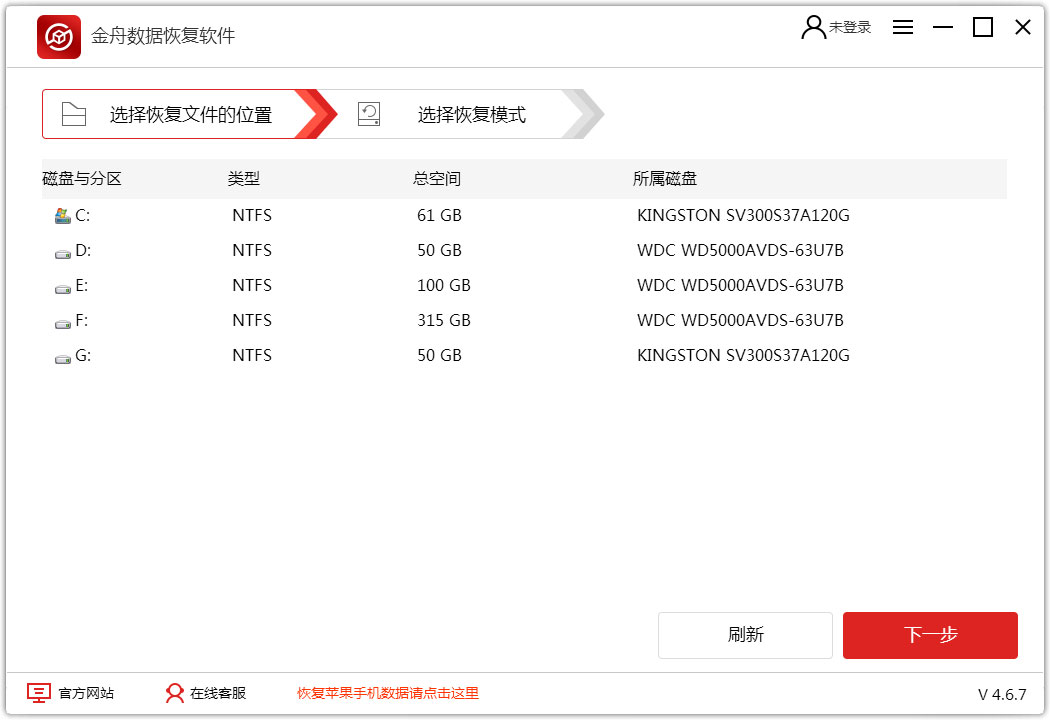This screenshot has width=1050, height=720.
Task: Click the 总空间 column header
Action: click(437, 179)
